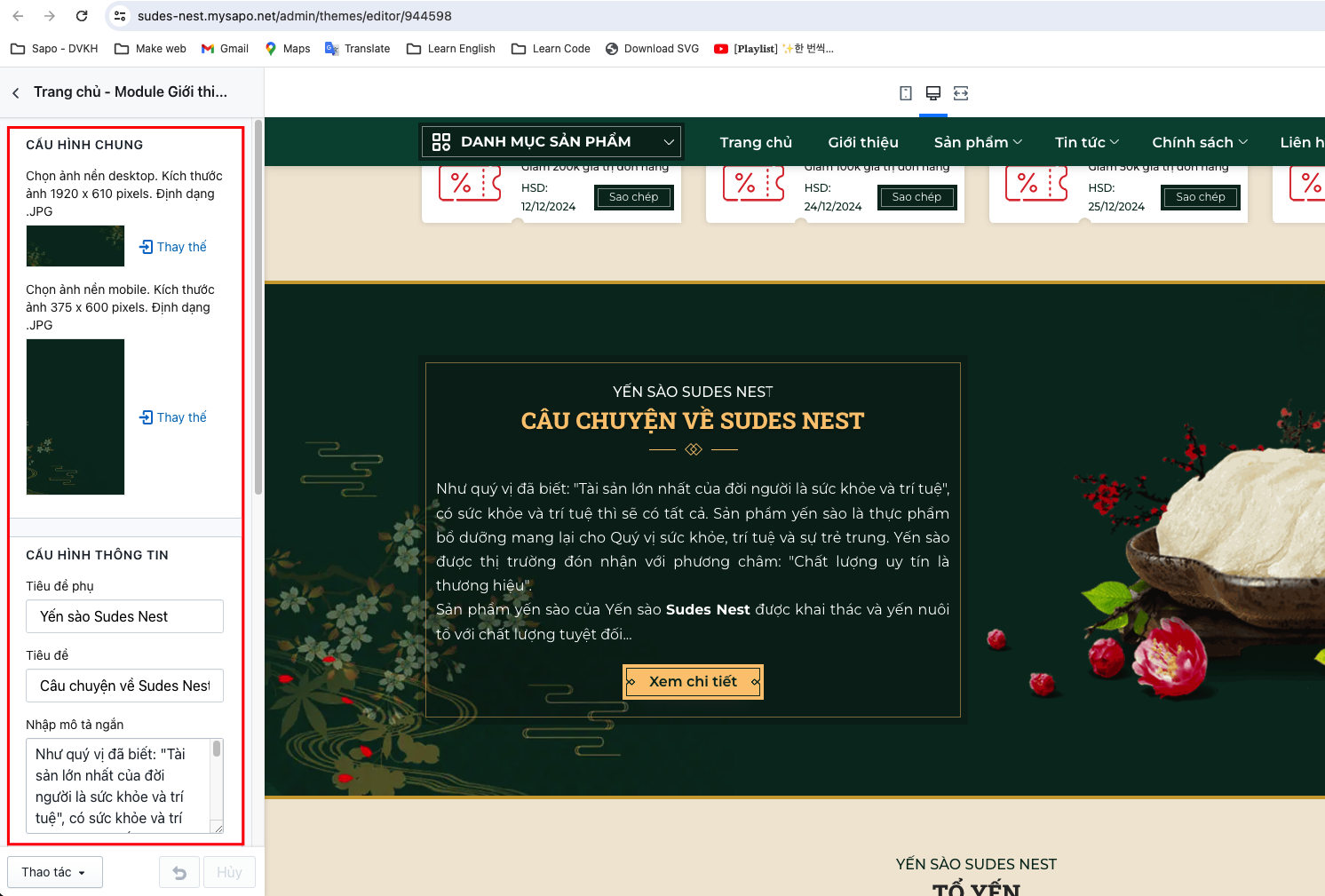Click the address bar URL

(x=294, y=16)
